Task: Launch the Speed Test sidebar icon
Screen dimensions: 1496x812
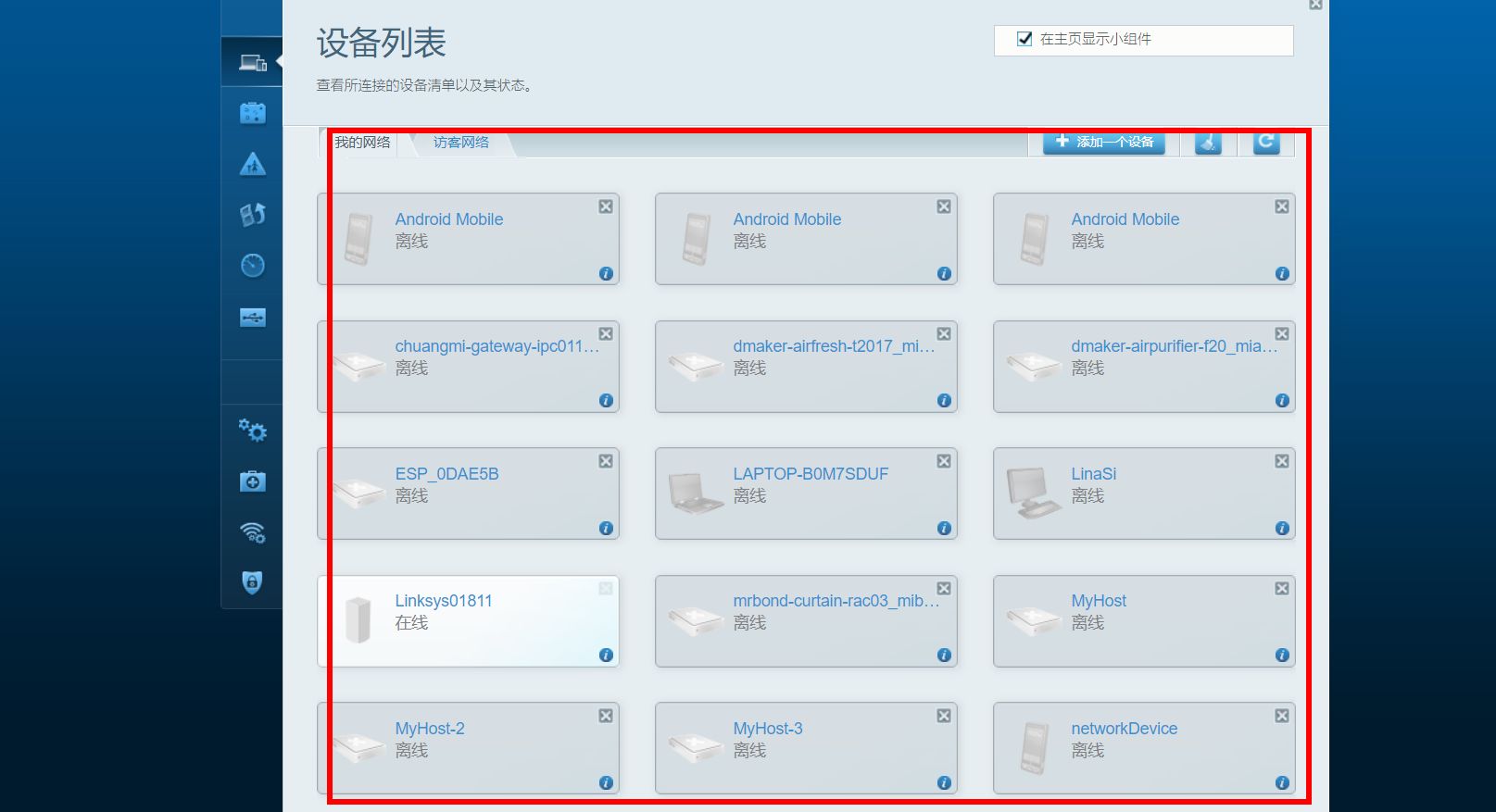Action: coord(252,266)
